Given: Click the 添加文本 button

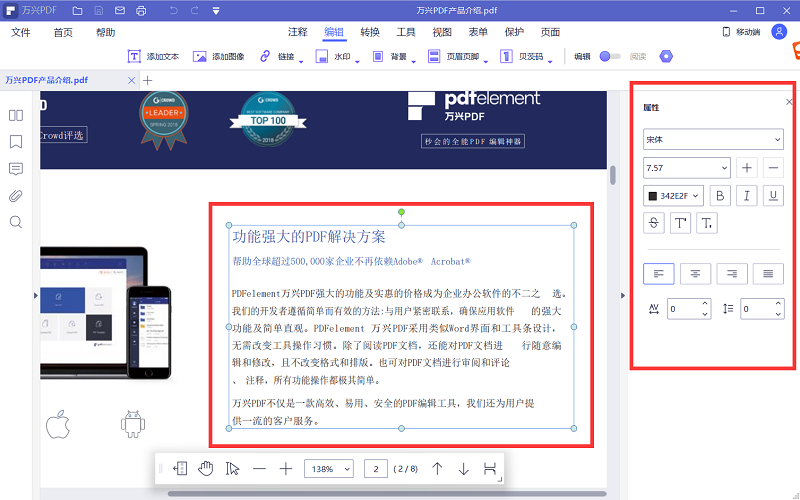Looking at the screenshot, I should 154,57.
